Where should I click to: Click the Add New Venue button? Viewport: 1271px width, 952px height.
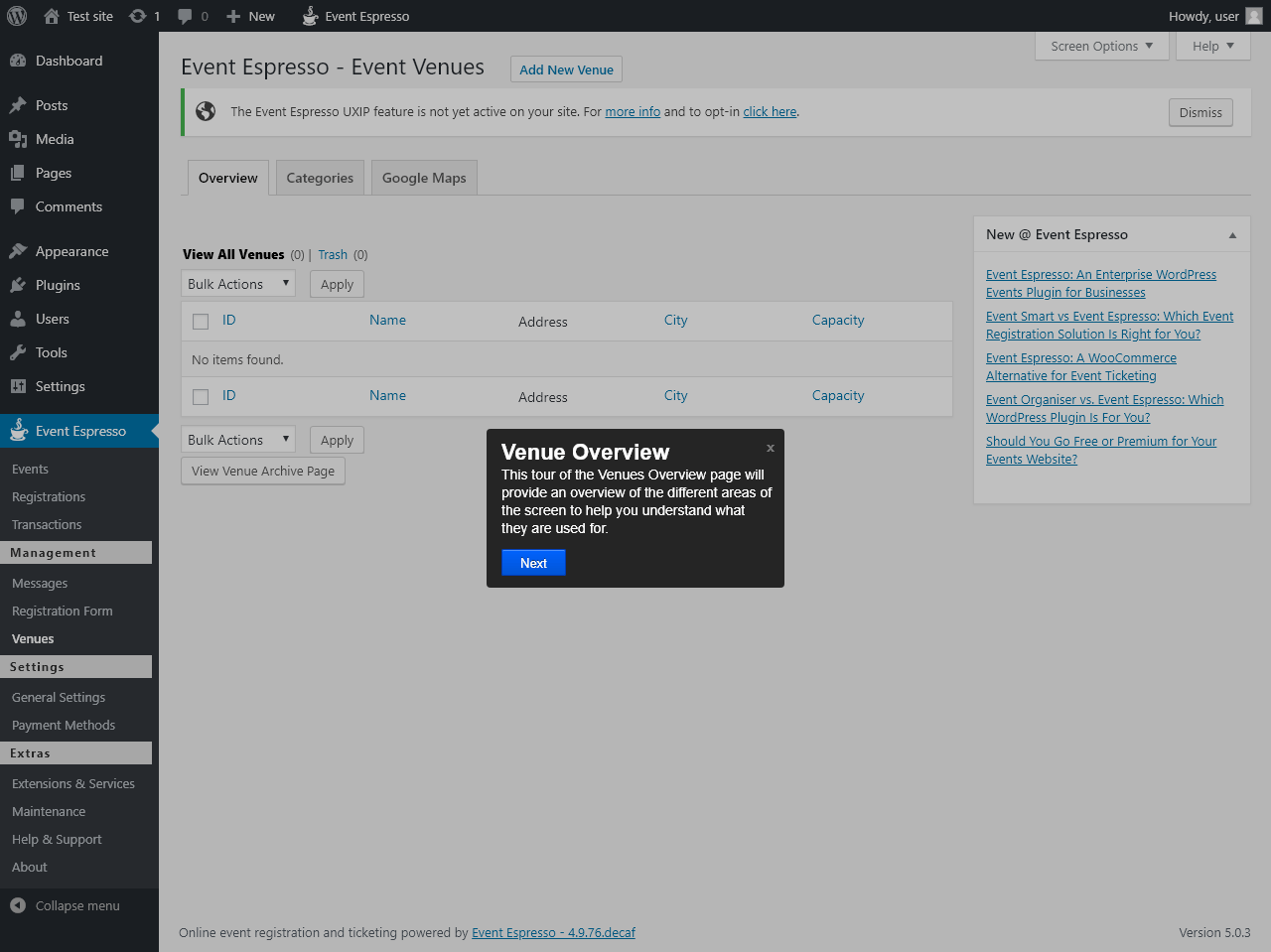[566, 69]
